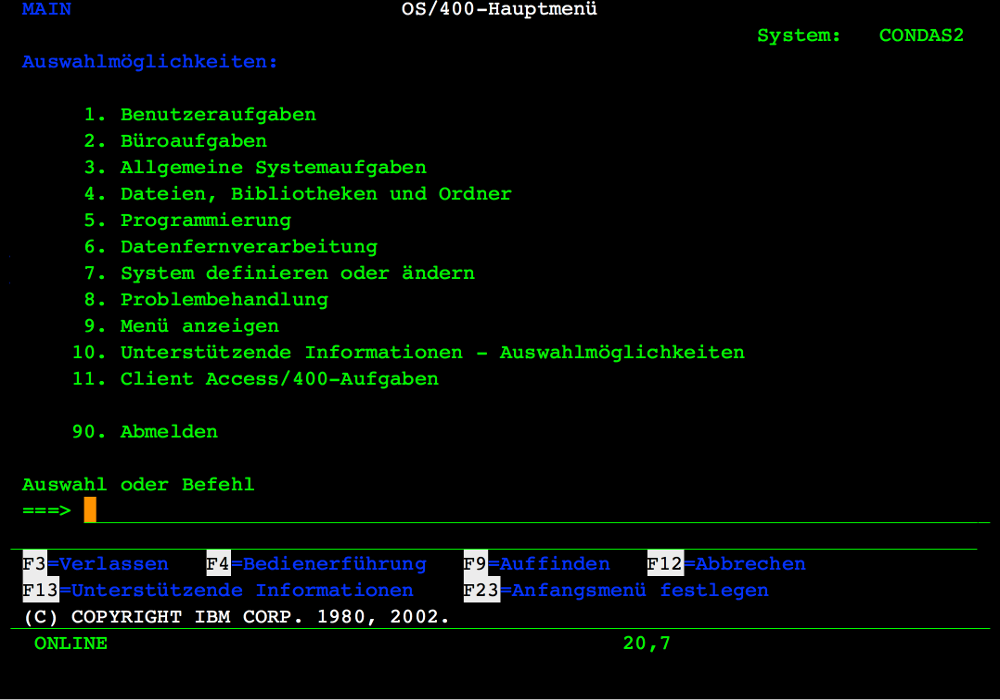Click the COPYRIGHT IBM CORP. line
The height and width of the screenshot is (700, 1000).
[x=237, y=617]
